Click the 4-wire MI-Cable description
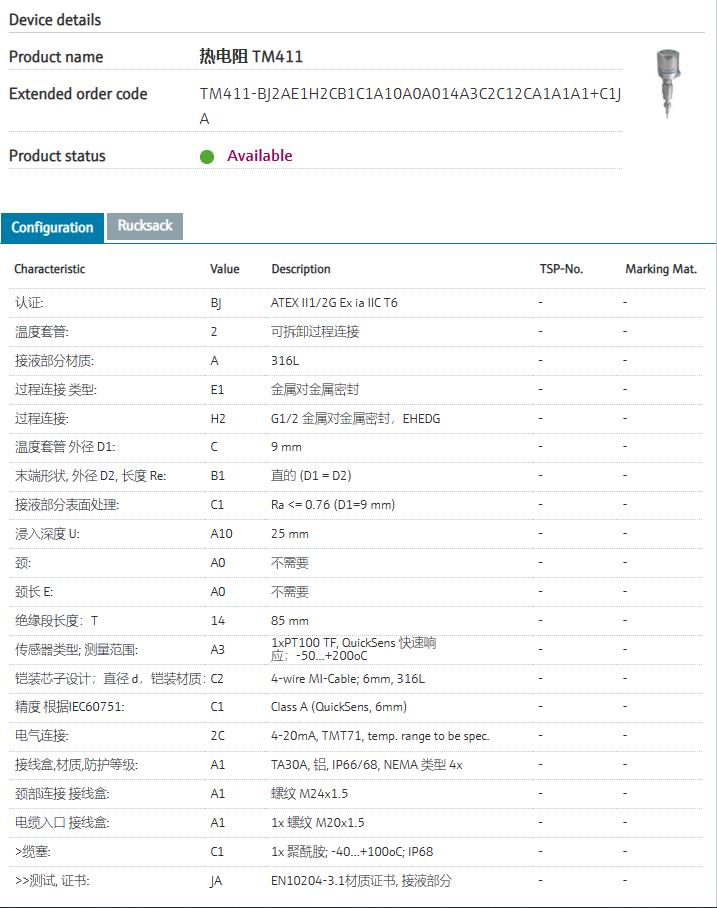The image size is (717, 908). pos(348,679)
